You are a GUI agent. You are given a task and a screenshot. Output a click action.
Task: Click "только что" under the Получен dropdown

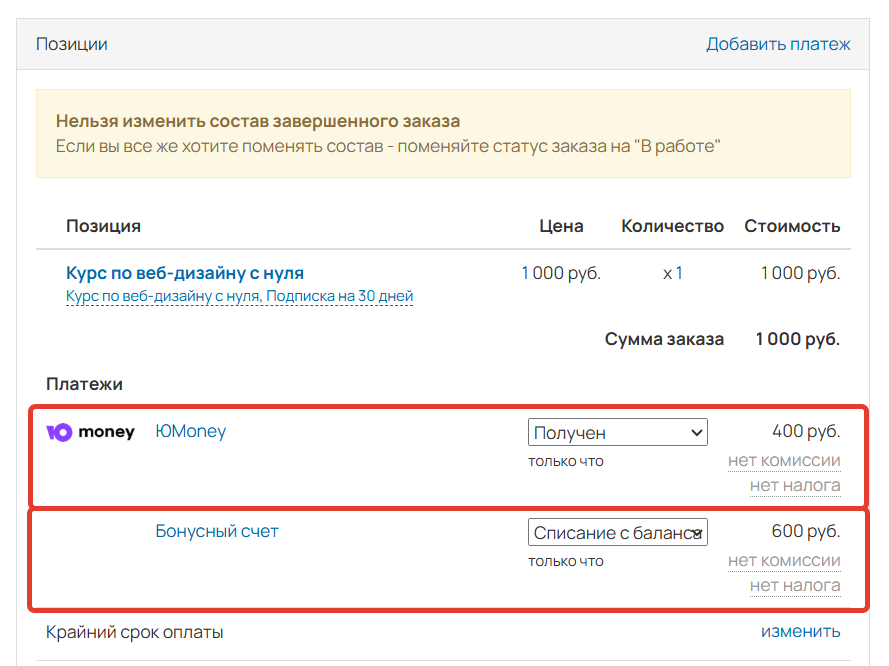(x=566, y=461)
